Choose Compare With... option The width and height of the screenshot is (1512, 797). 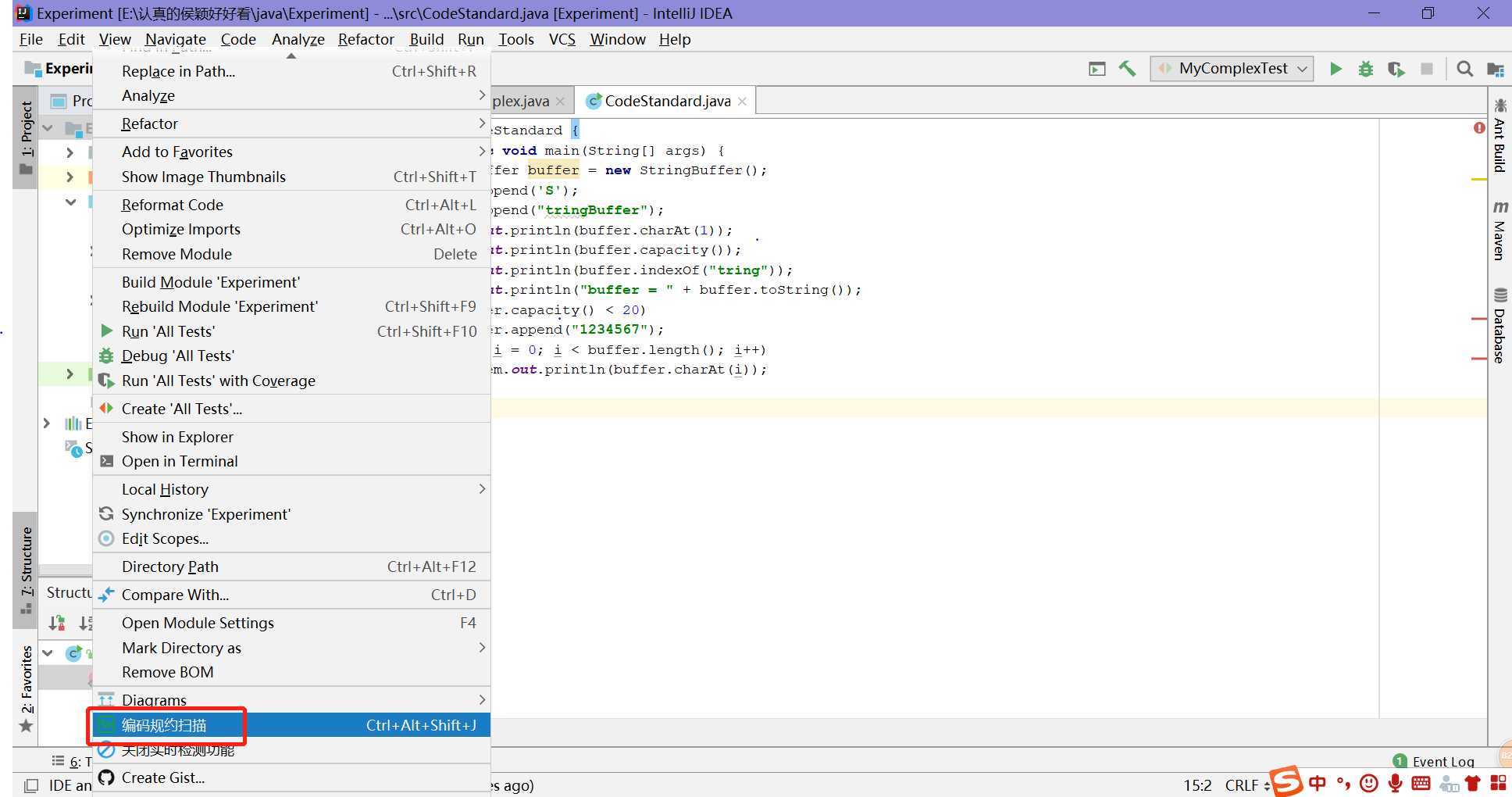point(291,595)
